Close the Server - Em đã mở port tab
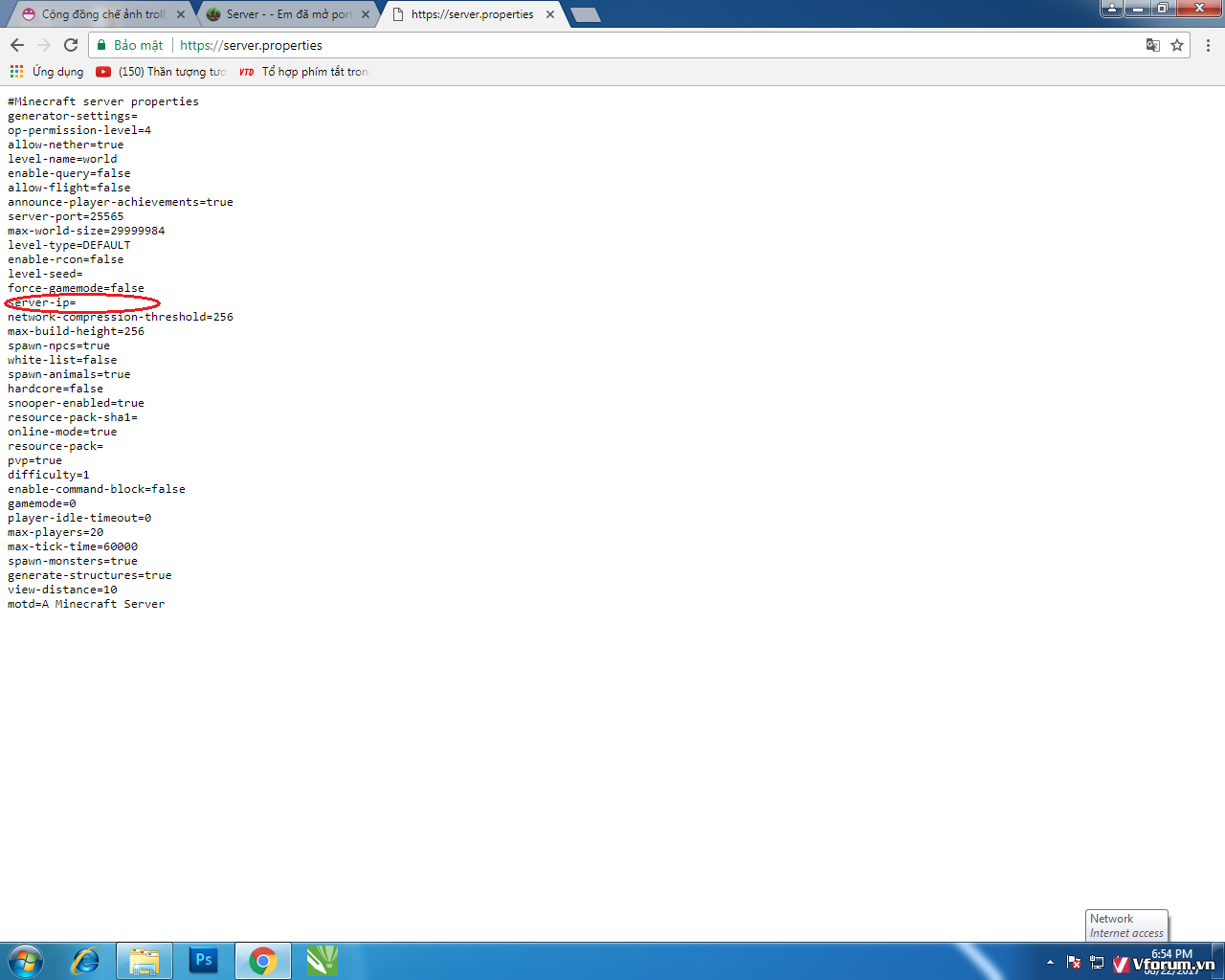The height and width of the screenshot is (980, 1225). 366,14
